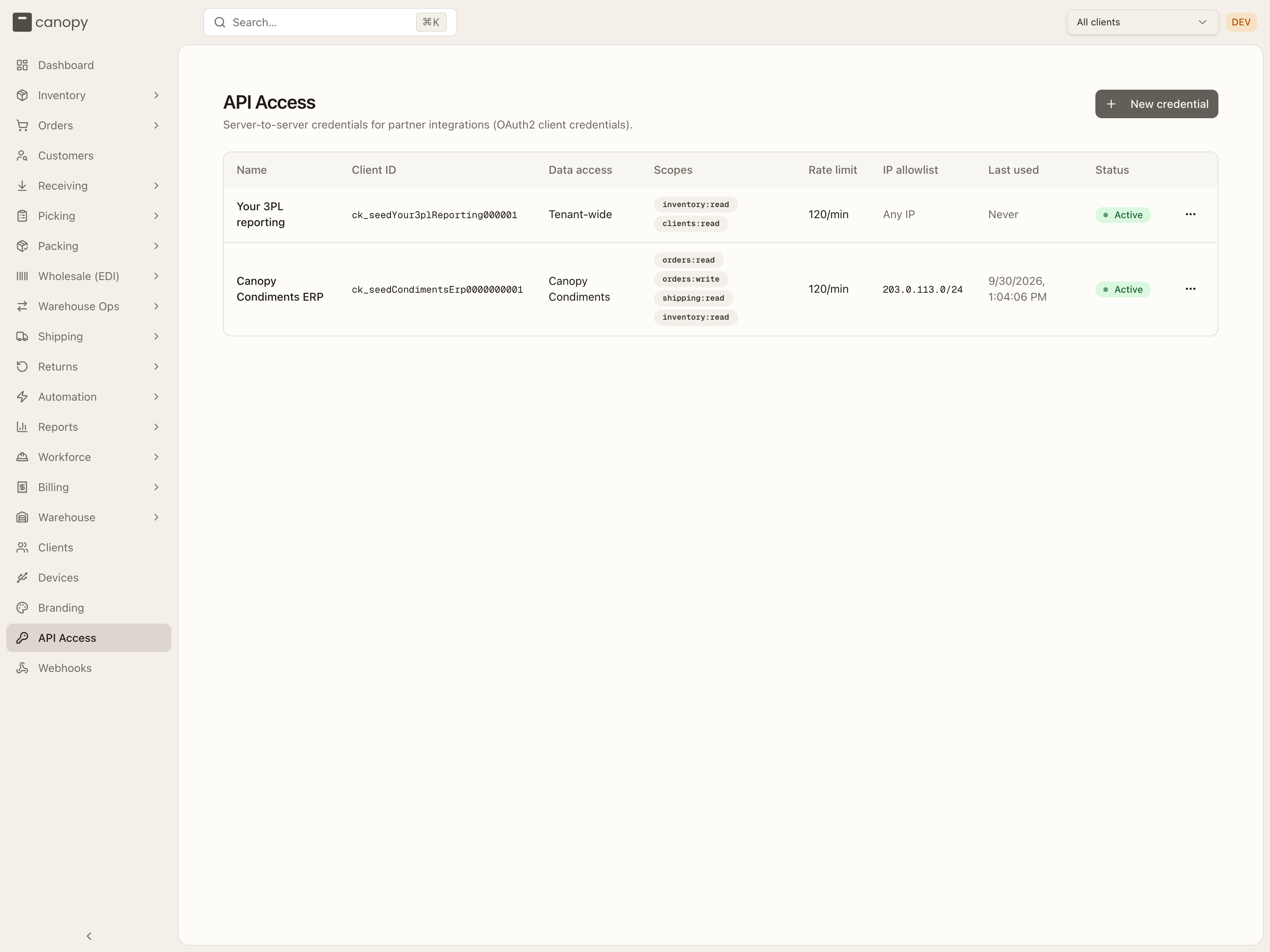The height and width of the screenshot is (952, 1270).
Task: Click the 203.0.113.0/24 IP allowlist value
Action: 923,290
